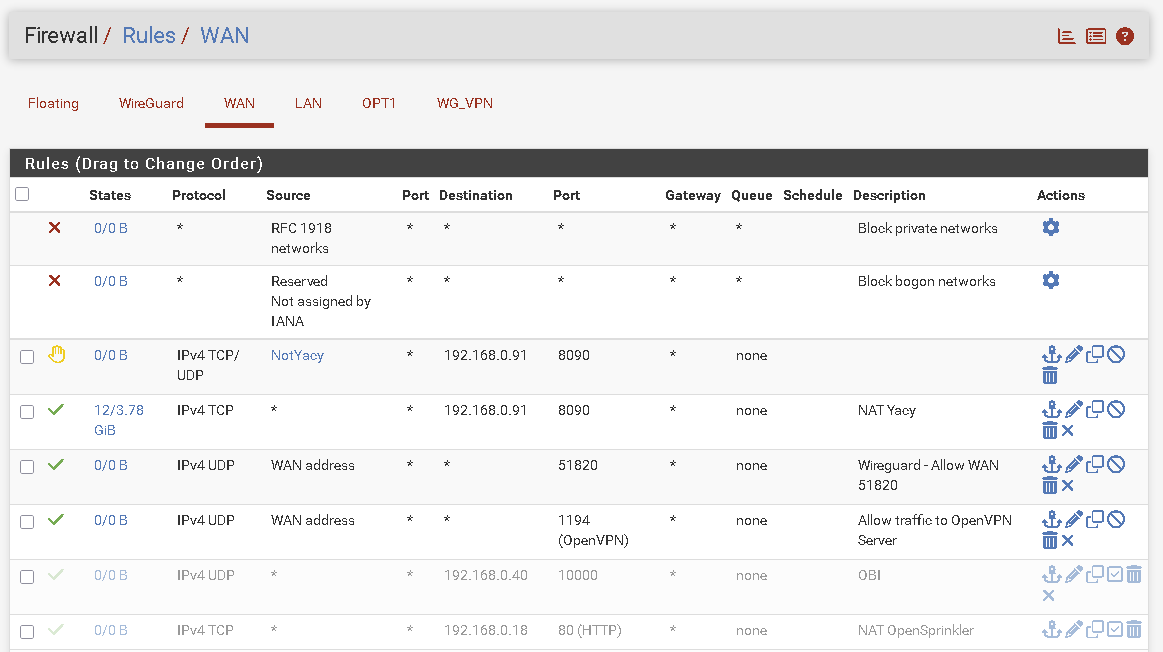
Task: Click the status graph icon in header
Action: pyautogui.click(x=1067, y=36)
